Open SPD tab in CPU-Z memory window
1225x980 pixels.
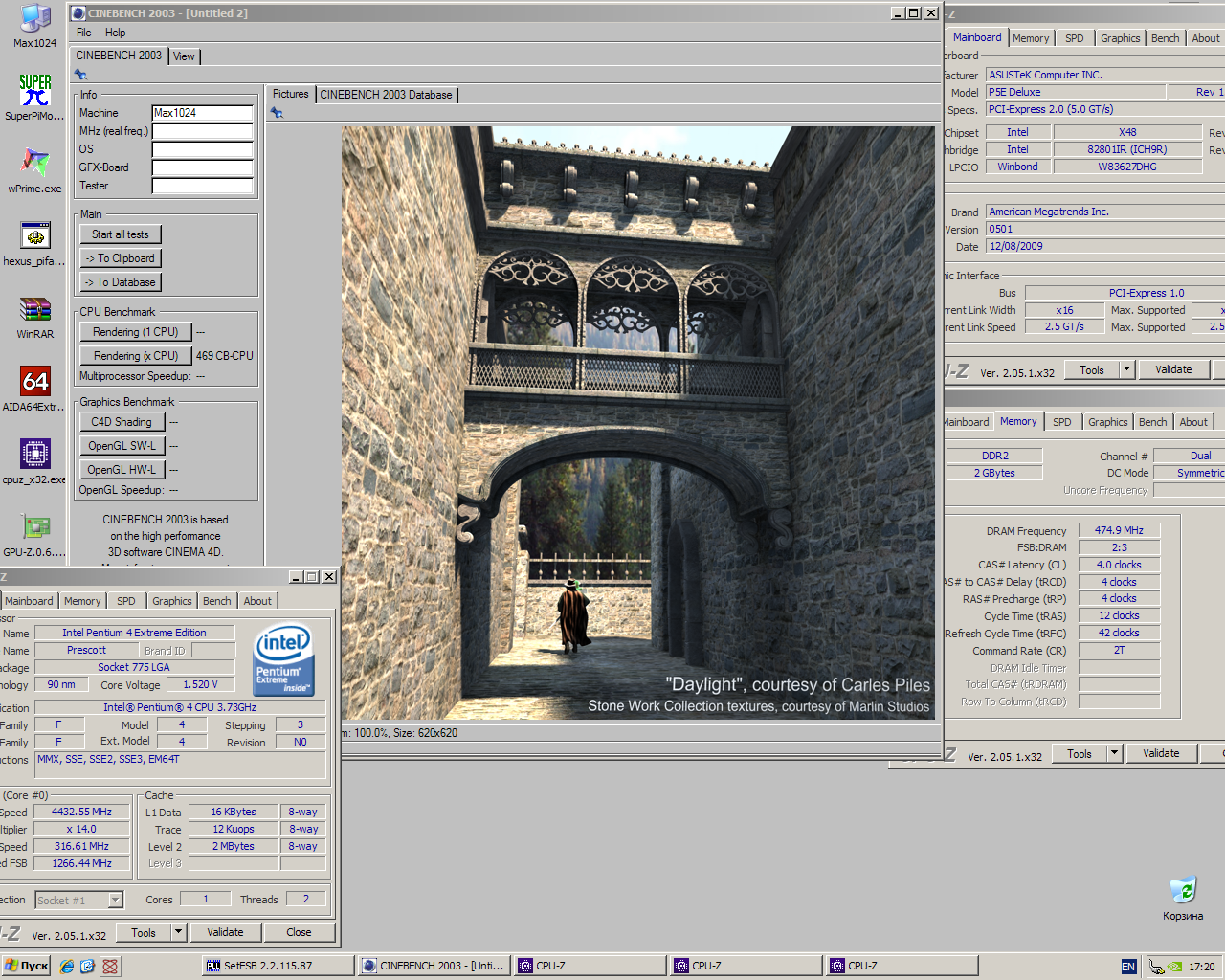pyautogui.click(x=1062, y=422)
